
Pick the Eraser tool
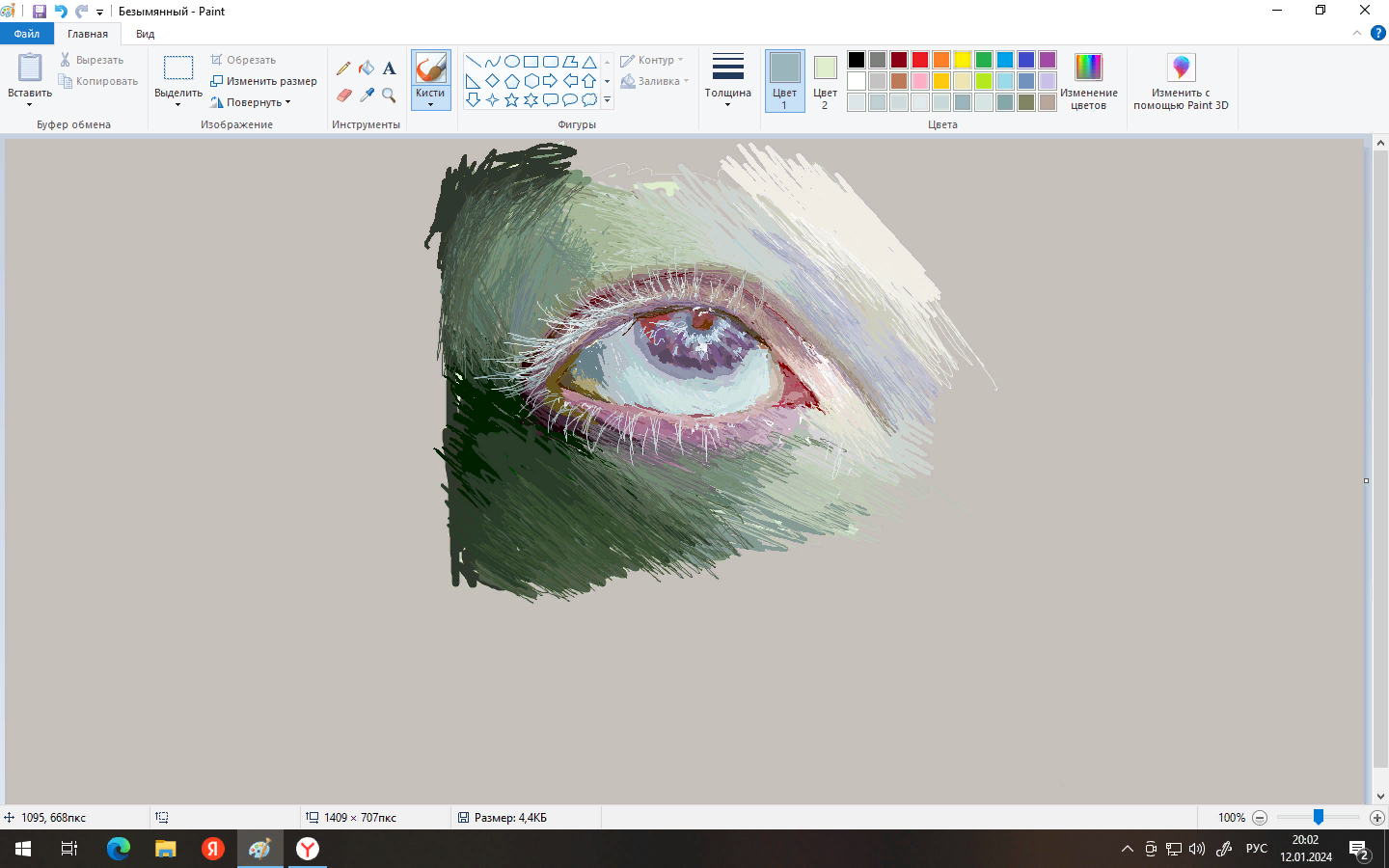pyautogui.click(x=343, y=95)
